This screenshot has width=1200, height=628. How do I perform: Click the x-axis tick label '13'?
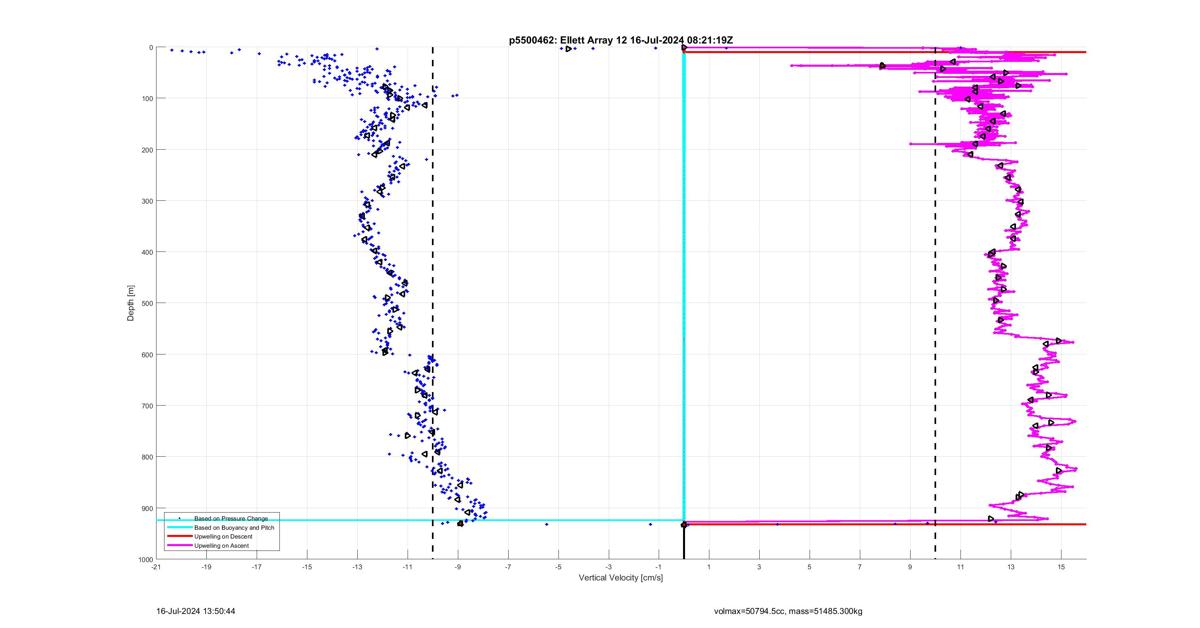pyautogui.click(x=1010, y=568)
